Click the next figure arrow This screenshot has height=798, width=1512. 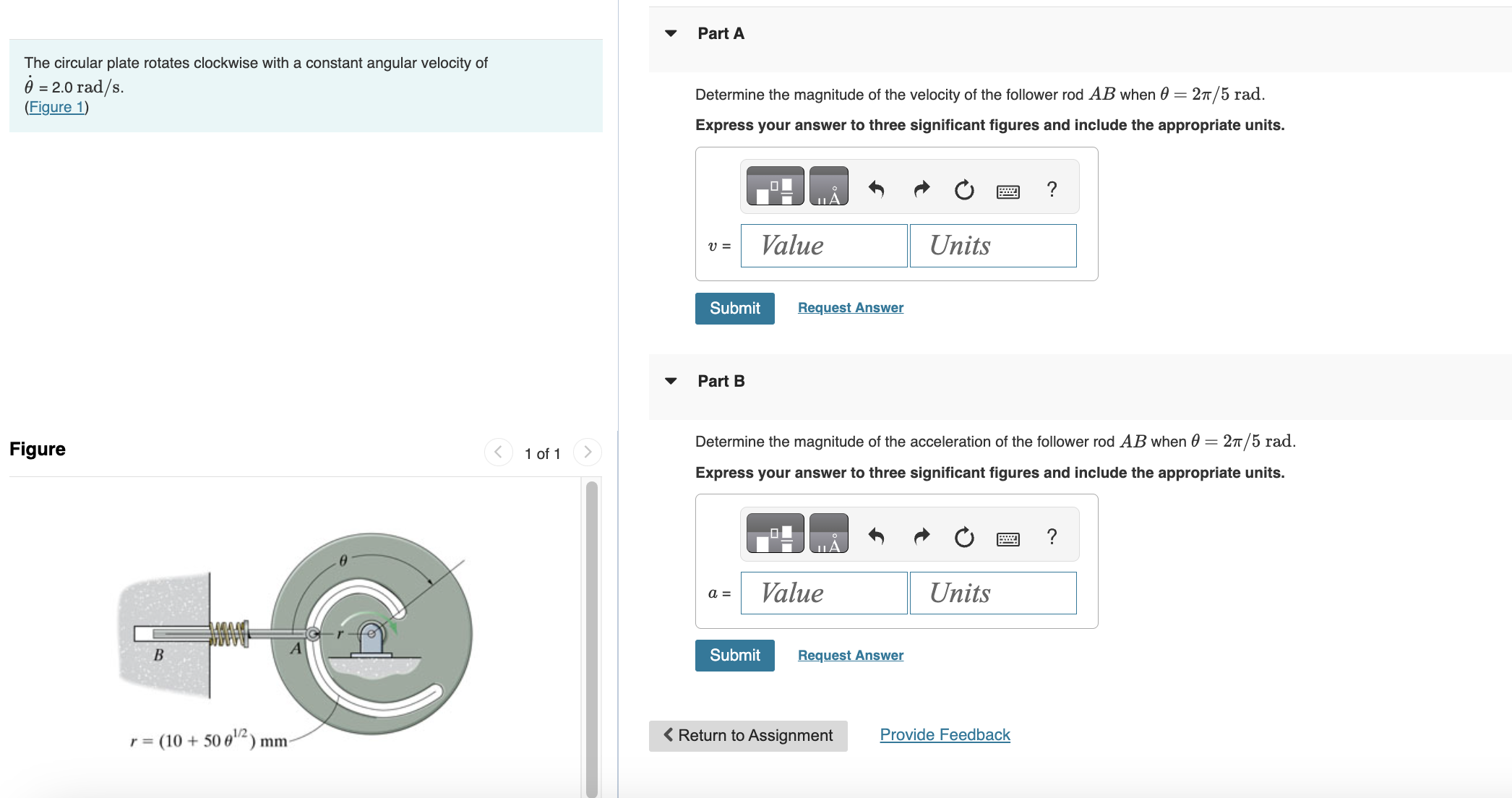click(x=588, y=452)
